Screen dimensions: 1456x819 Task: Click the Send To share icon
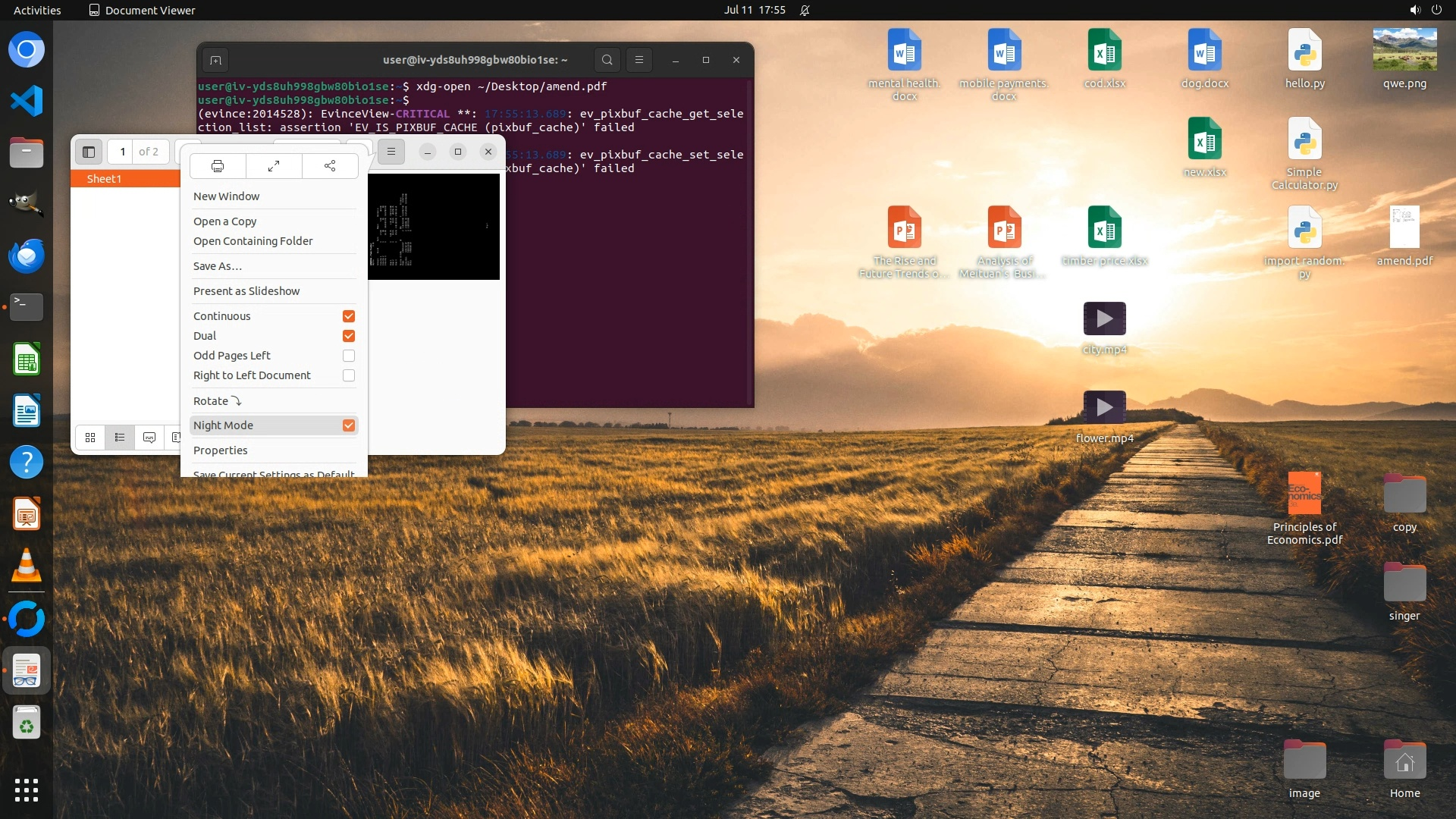[x=330, y=166]
